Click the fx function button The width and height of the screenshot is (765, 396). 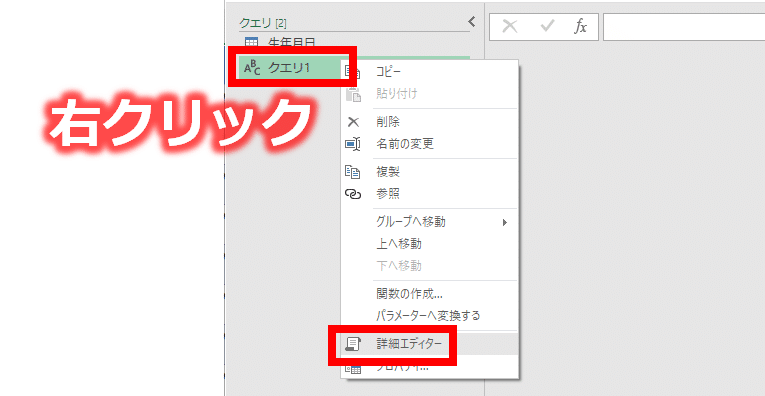(580, 27)
